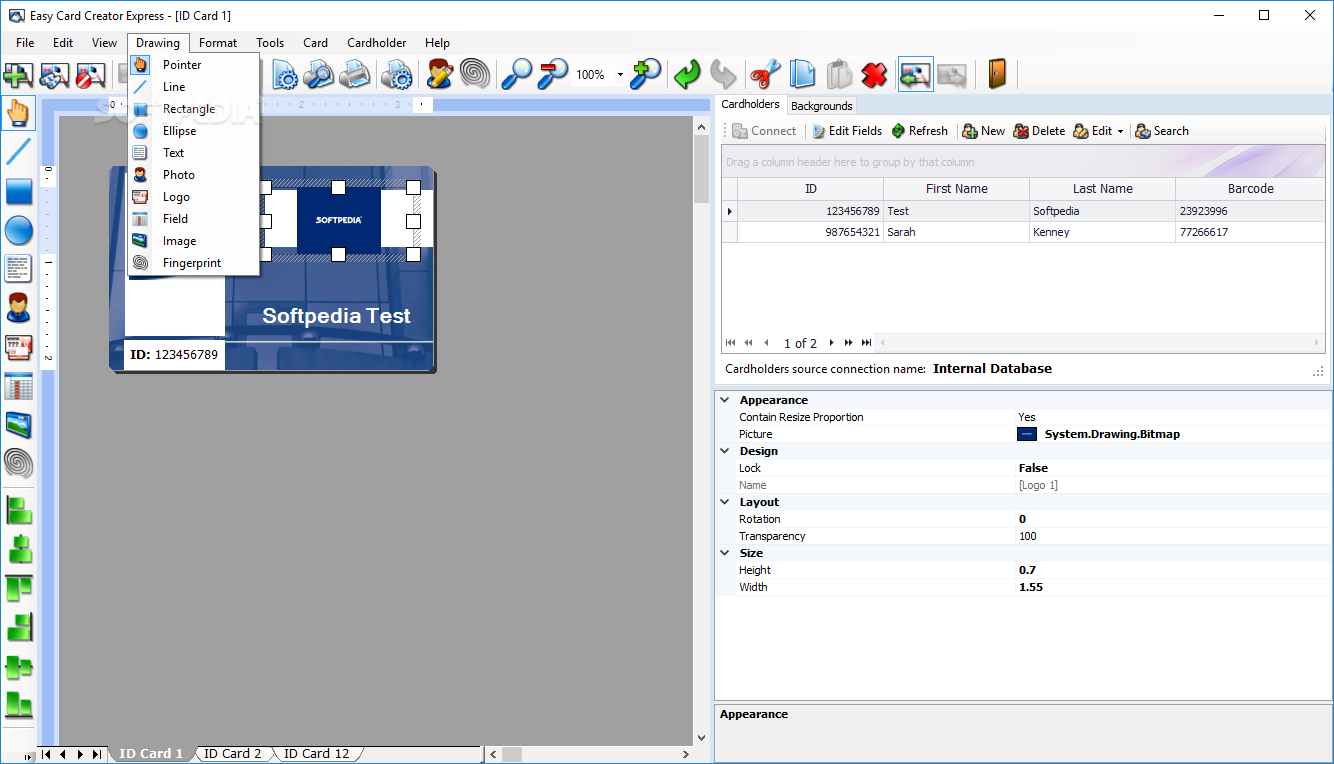
Task: Select the Ellipse tool in left toolbox
Action: coord(18,230)
